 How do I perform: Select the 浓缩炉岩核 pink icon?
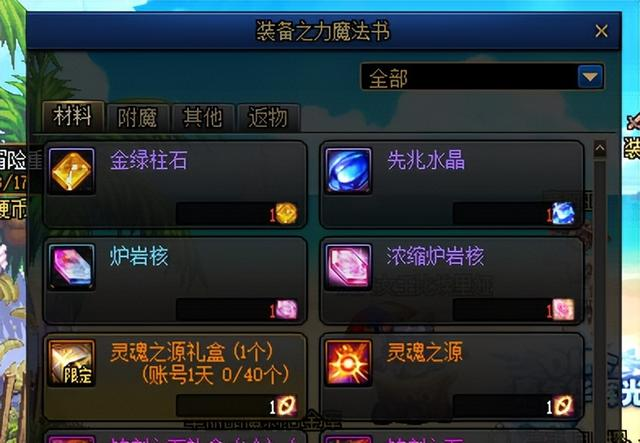(348, 267)
